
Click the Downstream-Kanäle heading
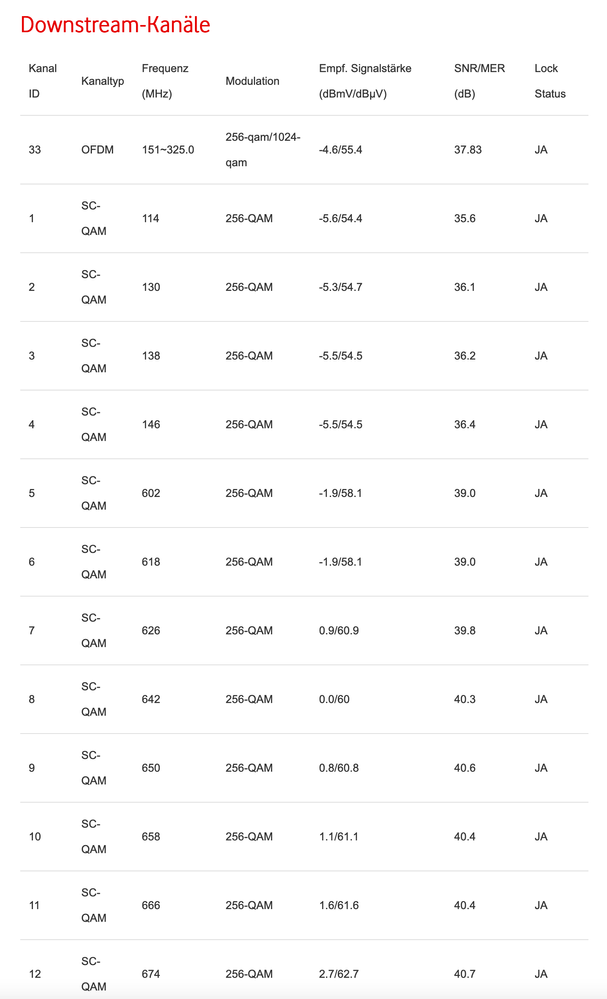(116, 25)
